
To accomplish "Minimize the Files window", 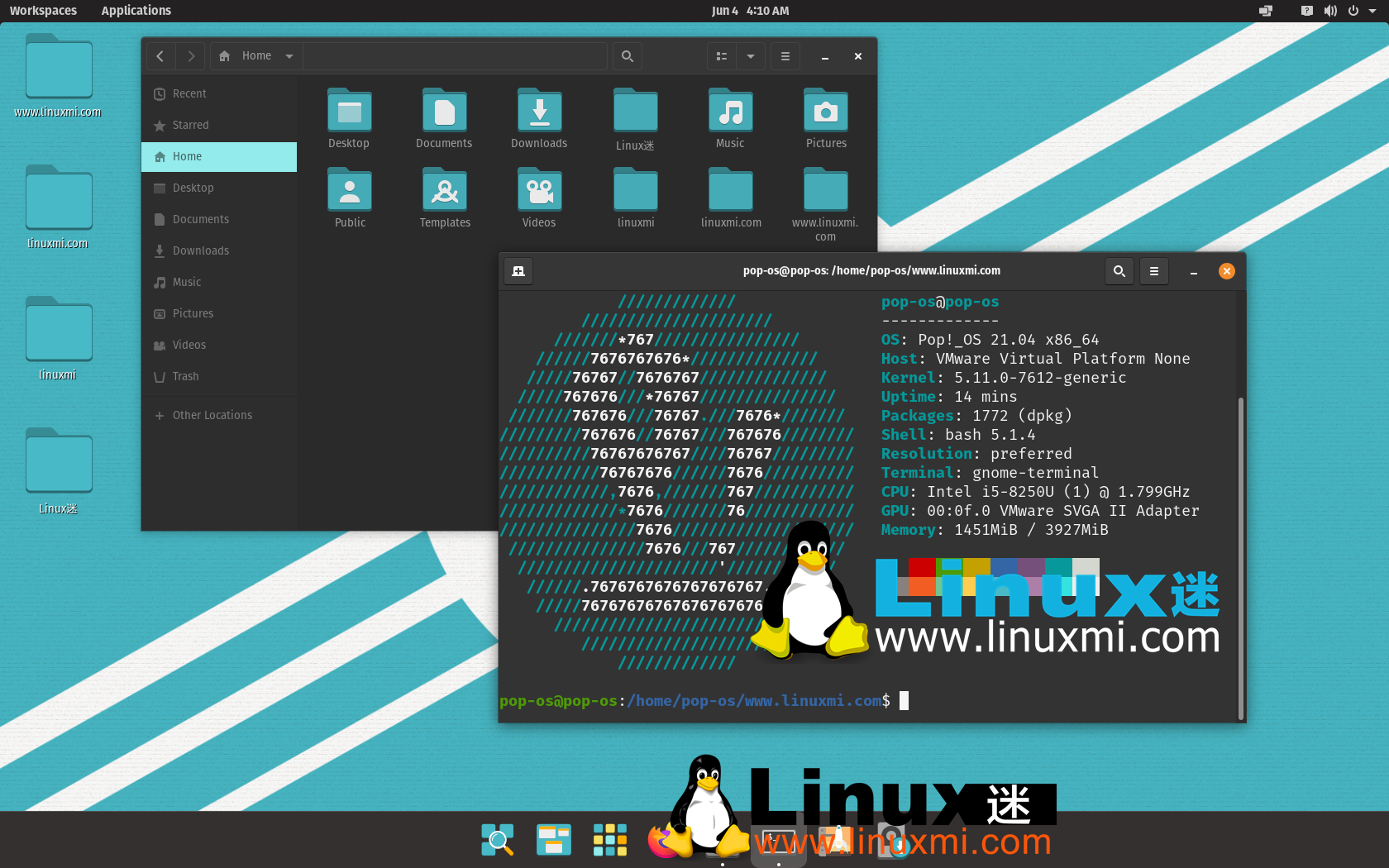I will tap(824, 56).
